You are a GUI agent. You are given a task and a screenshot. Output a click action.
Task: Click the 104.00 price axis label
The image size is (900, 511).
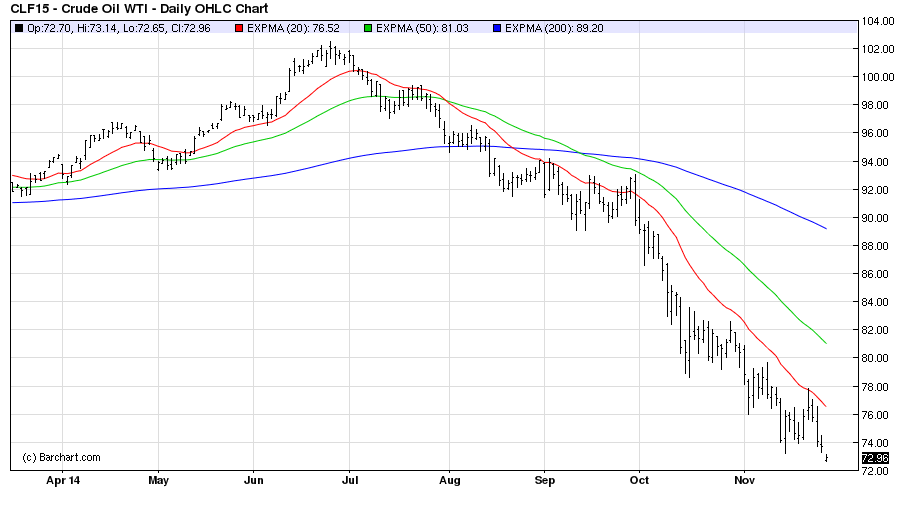(876, 21)
